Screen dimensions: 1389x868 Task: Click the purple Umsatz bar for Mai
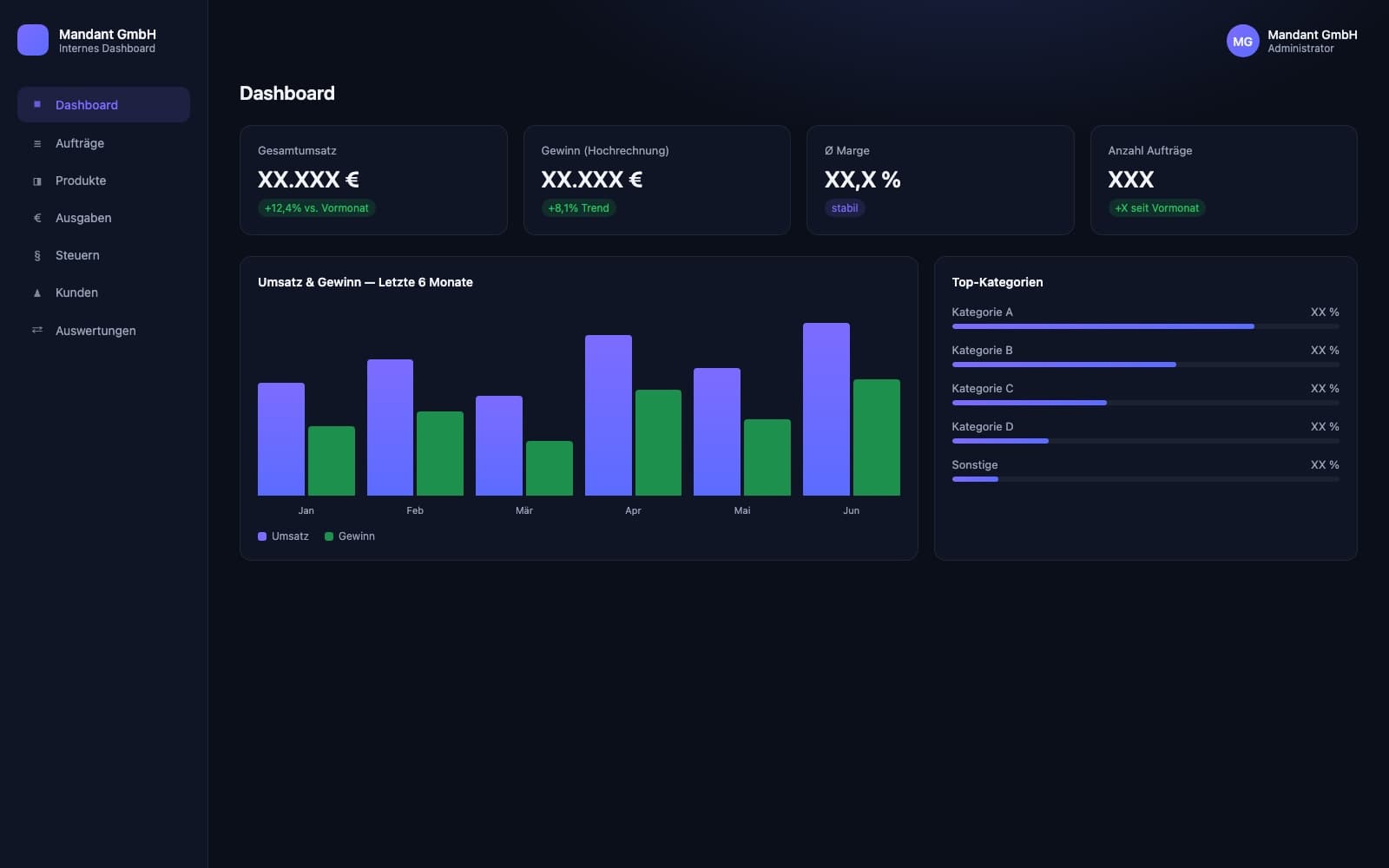click(717, 431)
